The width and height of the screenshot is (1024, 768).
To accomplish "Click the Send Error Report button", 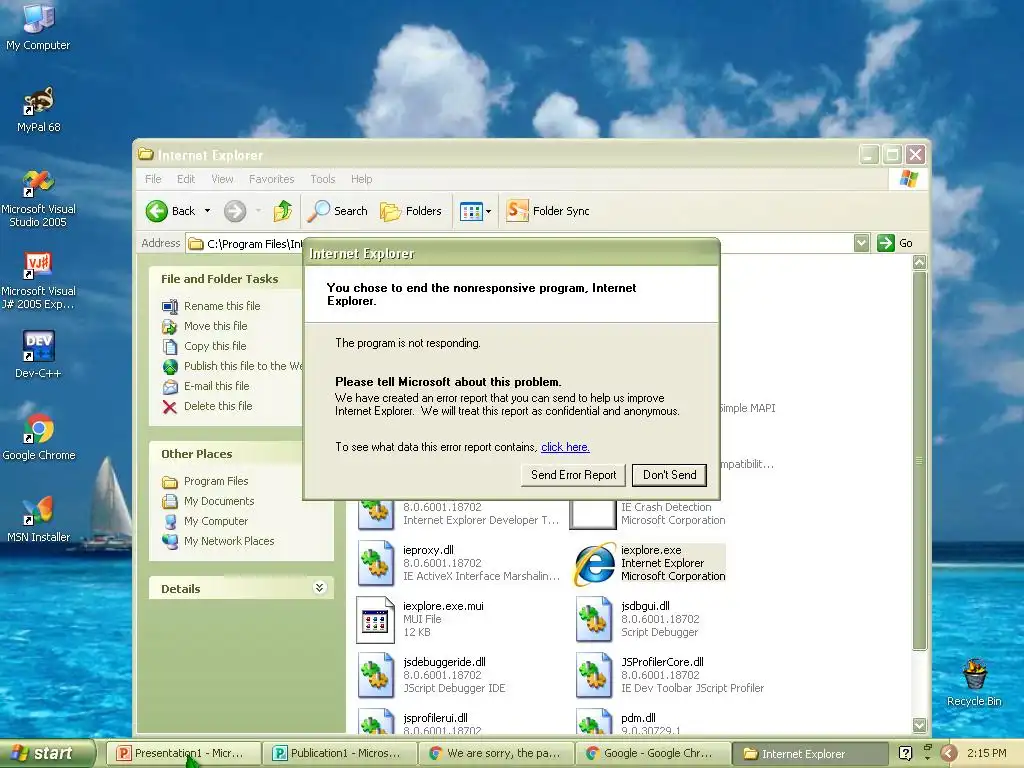I will [573, 475].
